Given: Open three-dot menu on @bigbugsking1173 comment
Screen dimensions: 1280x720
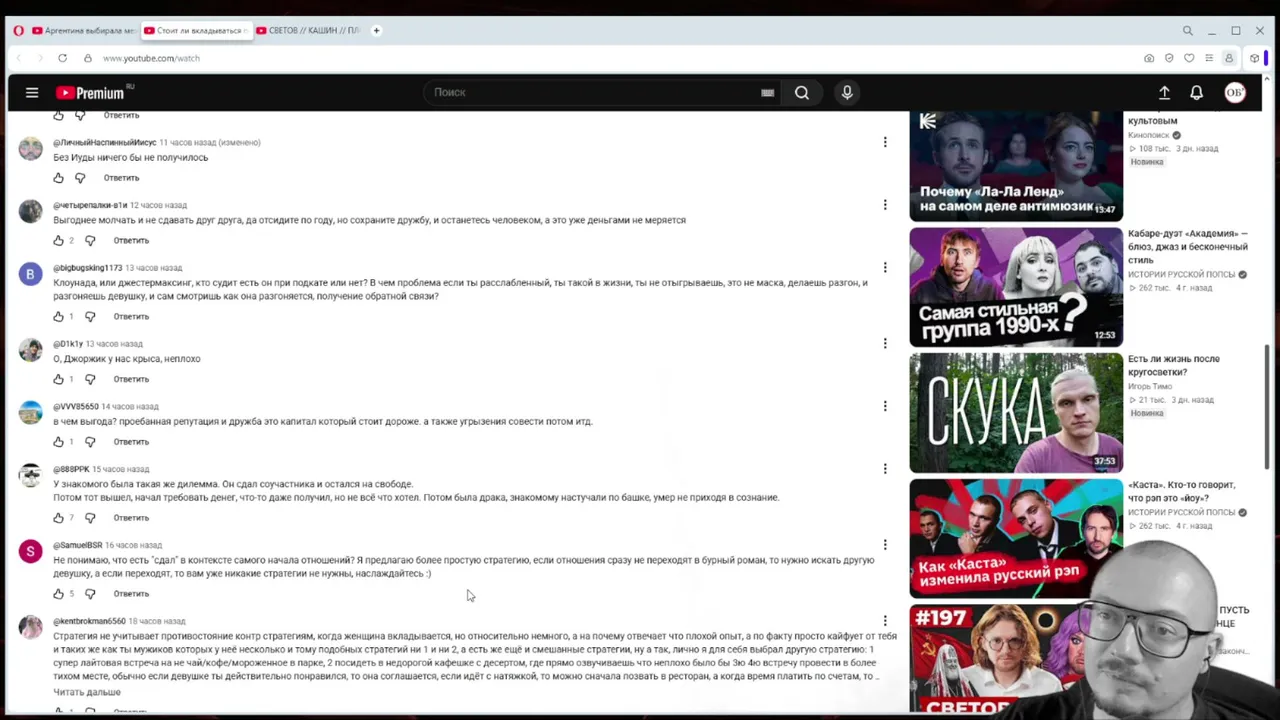Looking at the screenshot, I should (885, 268).
